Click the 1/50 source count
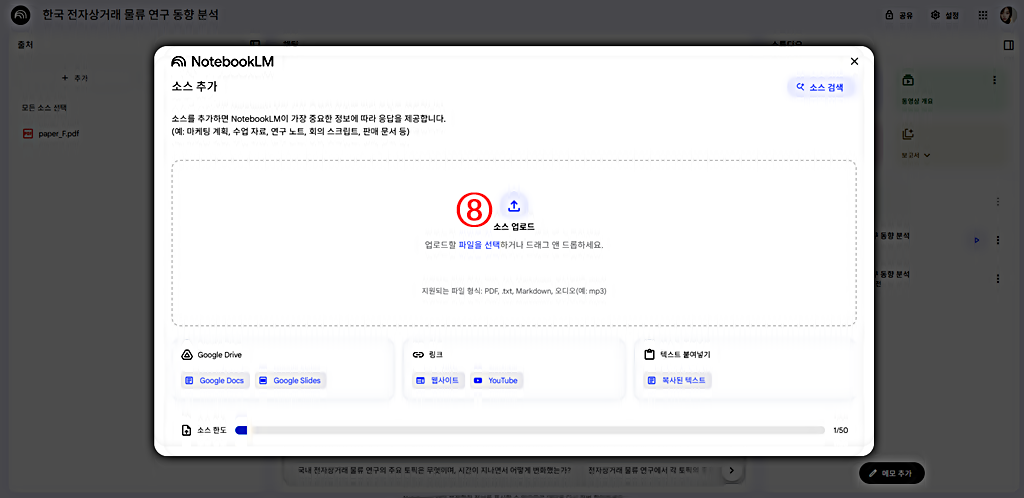 [x=840, y=430]
